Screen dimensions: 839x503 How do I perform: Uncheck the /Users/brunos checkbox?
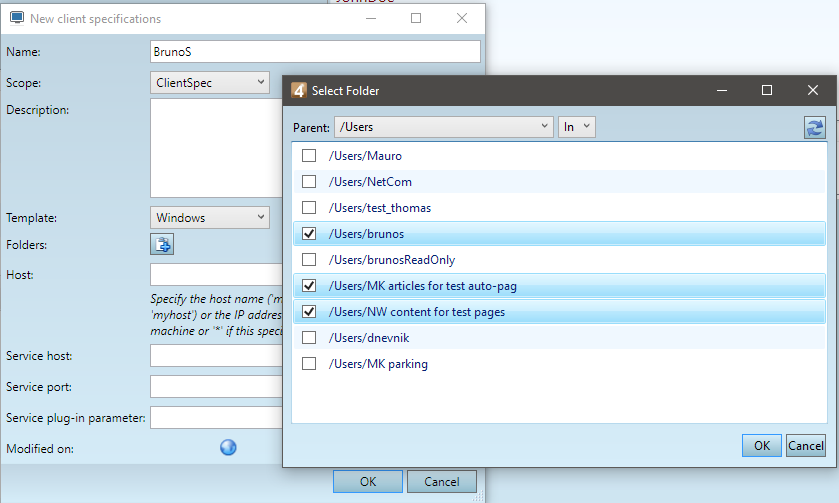309,233
